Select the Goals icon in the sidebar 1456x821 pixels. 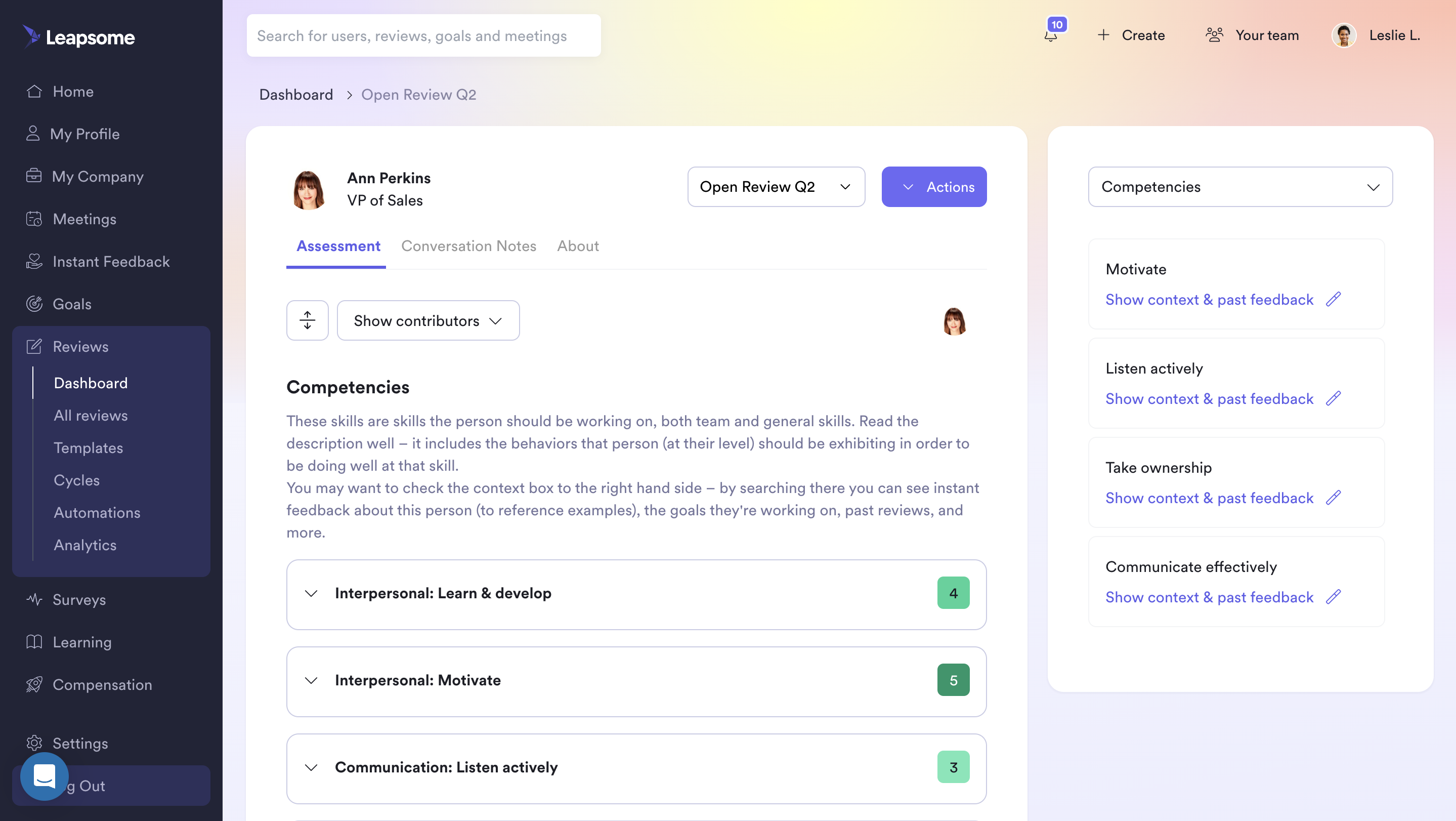click(34, 304)
